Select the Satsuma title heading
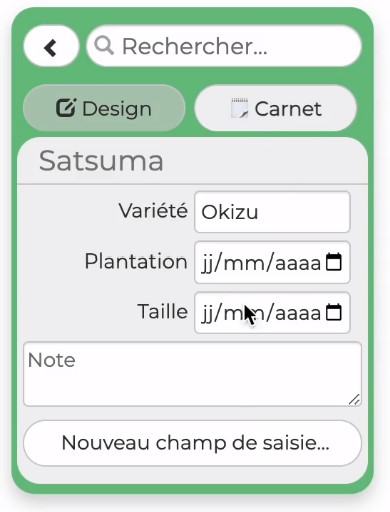The image size is (390, 512). tap(101, 161)
